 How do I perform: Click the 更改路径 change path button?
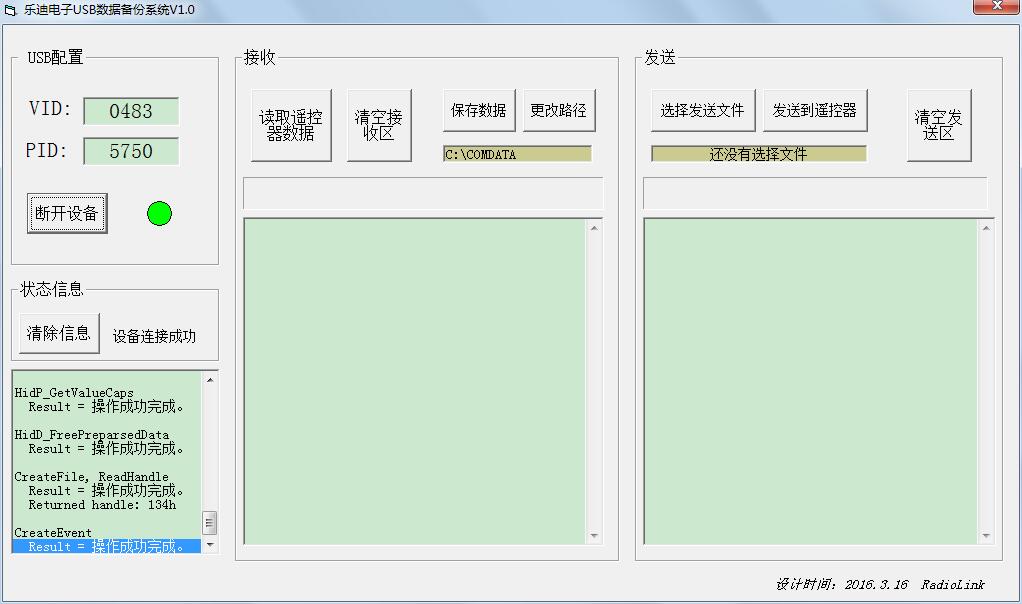(559, 111)
